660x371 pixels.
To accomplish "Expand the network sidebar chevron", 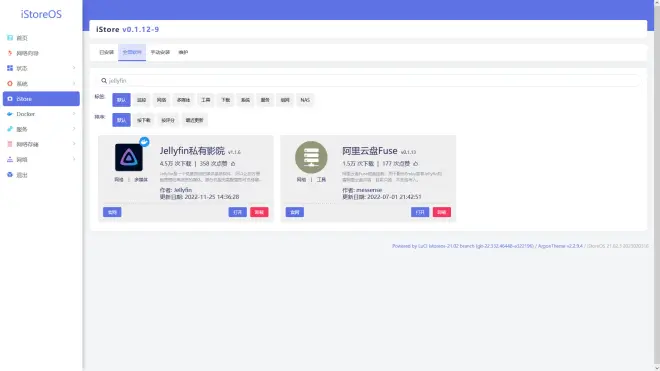I will (74, 159).
